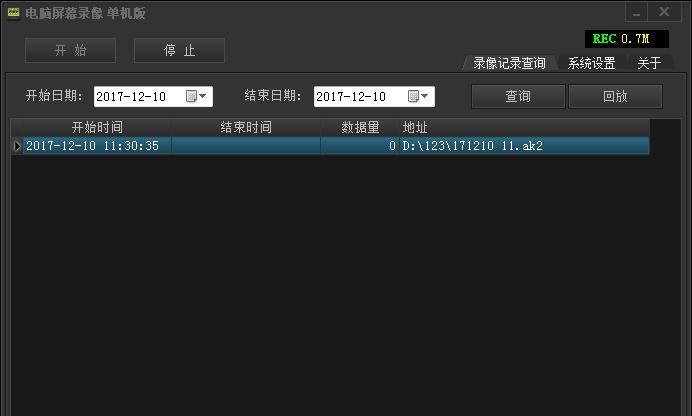The height and width of the screenshot is (416, 692).
Task: Click the 开始 button
Action: tap(70, 50)
